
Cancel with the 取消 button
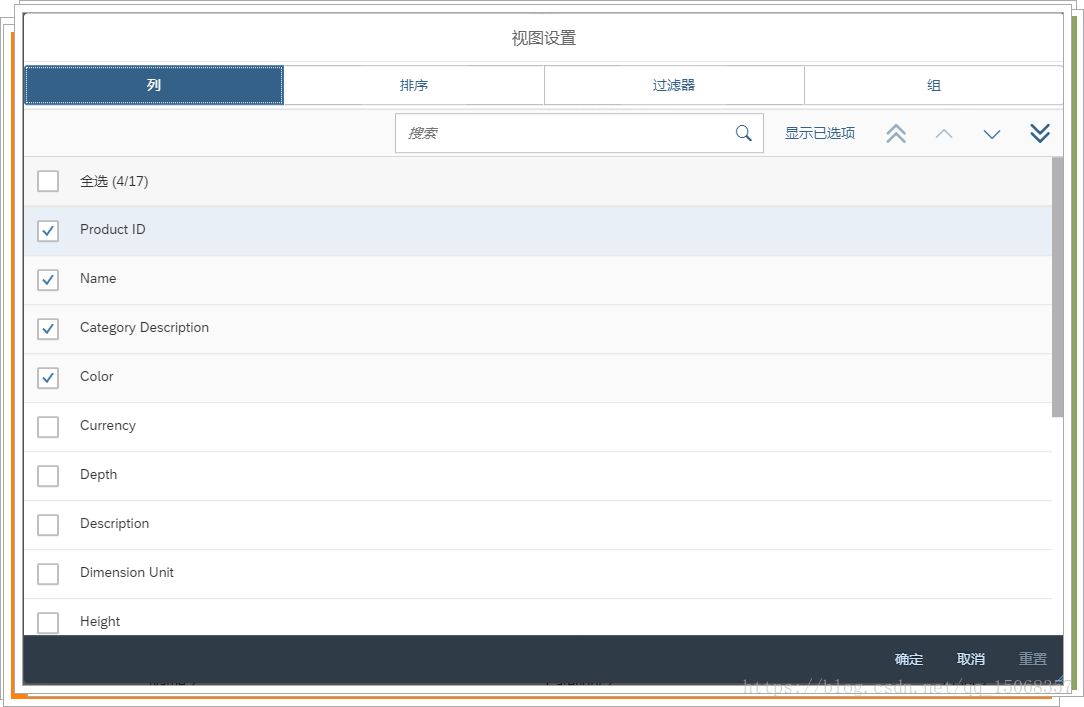pyautogui.click(x=971, y=659)
